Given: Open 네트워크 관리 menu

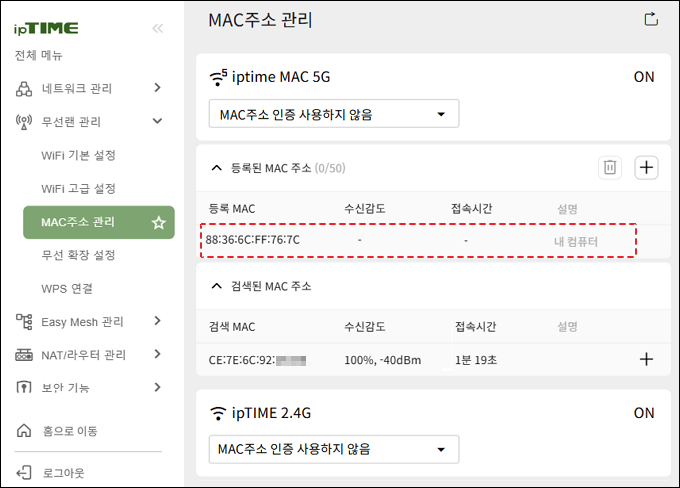Looking at the screenshot, I should [77, 88].
